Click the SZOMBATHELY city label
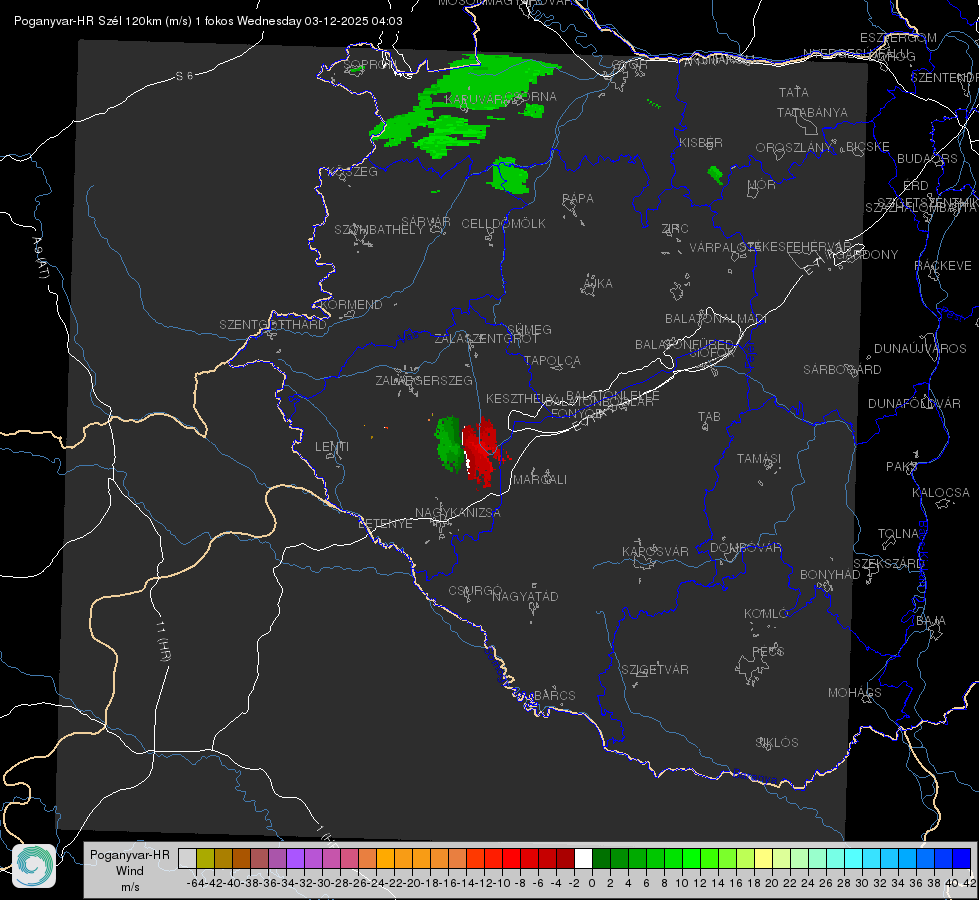979x900 pixels. (x=379, y=230)
